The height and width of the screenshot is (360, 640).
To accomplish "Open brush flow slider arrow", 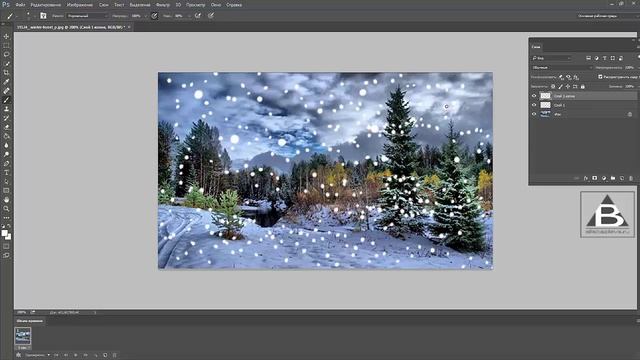I will [189, 16].
